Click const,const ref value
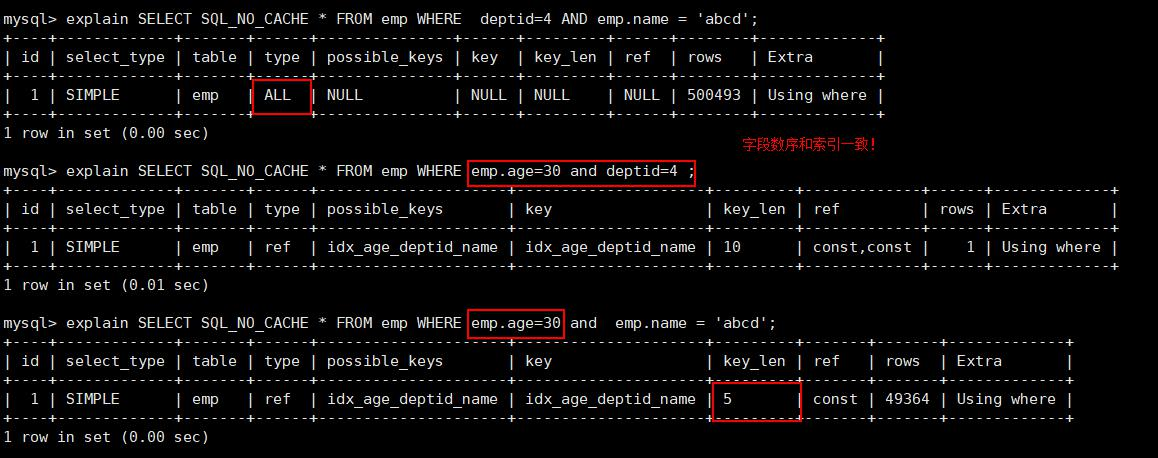1158x458 pixels. pyautogui.click(x=862, y=247)
